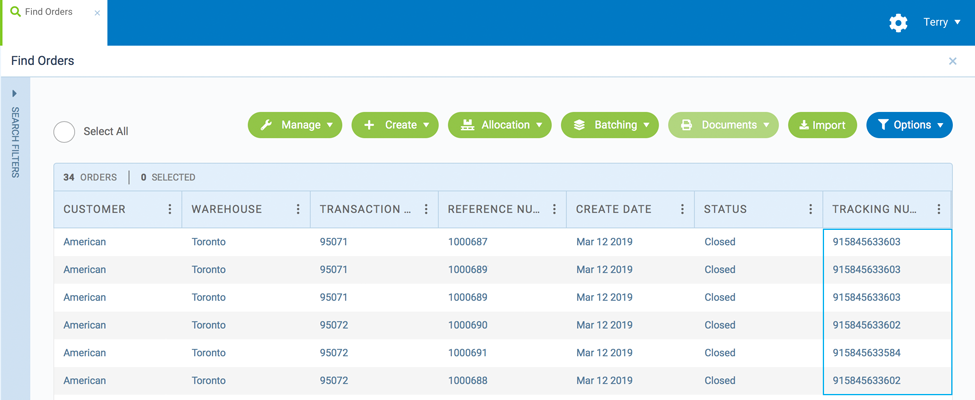975x400 pixels.
Task: Open Reference Number column menu dots
Action: point(554,210)
